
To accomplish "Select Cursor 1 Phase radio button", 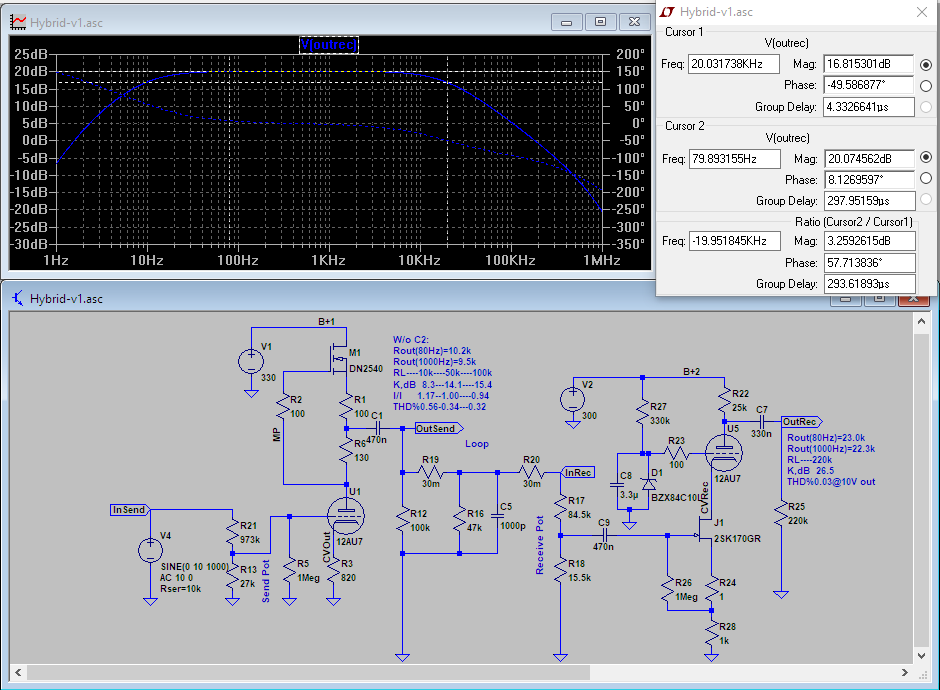I will pyautogui.click(x=925, y=86).
